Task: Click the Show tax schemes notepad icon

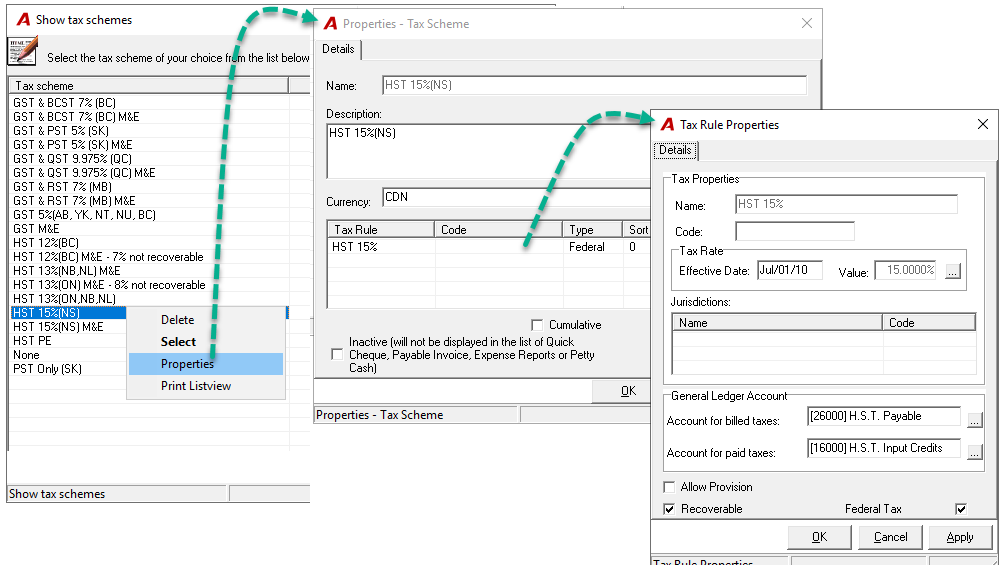Action: (22, 51)
